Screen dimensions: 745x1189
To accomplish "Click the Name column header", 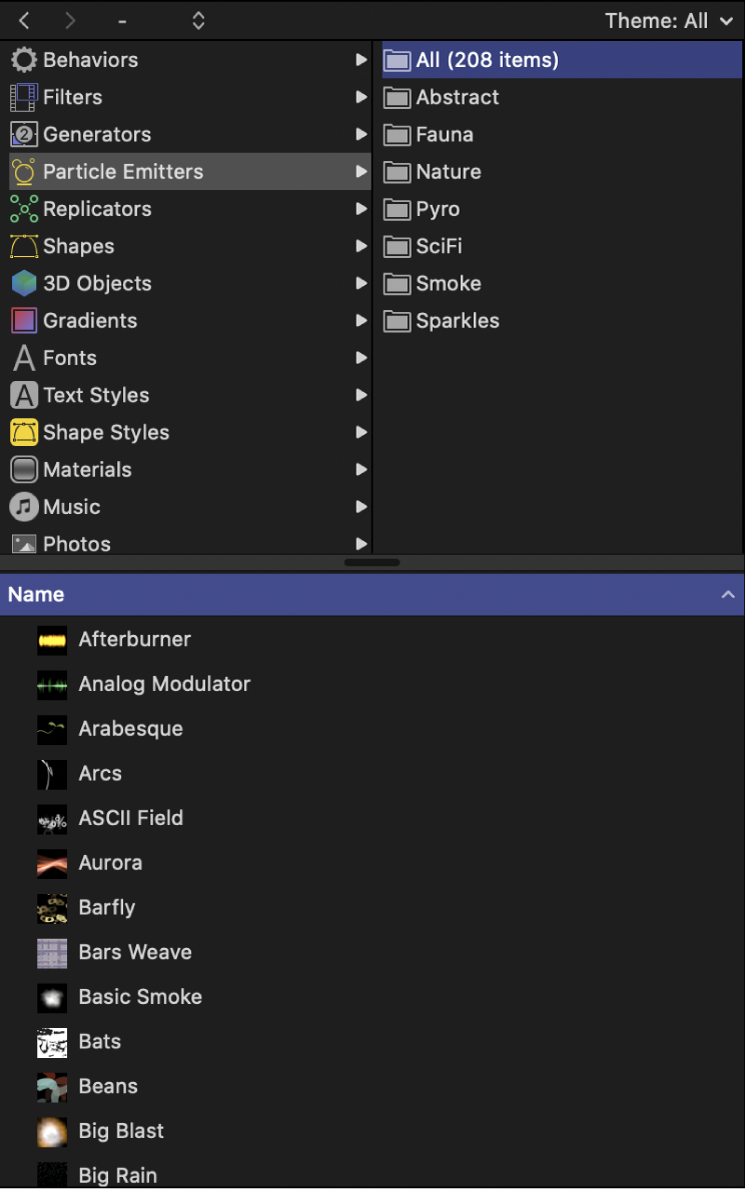I will click(x=36, y=593).
